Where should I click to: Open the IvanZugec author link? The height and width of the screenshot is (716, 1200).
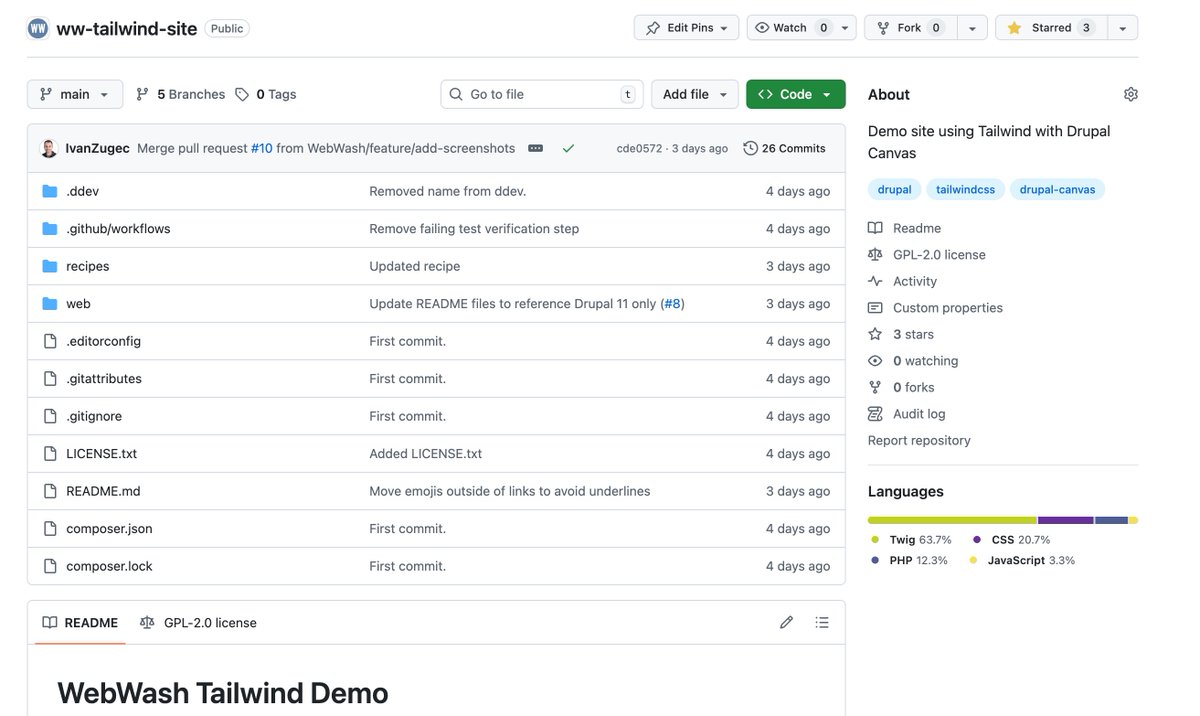coord(97,148)
